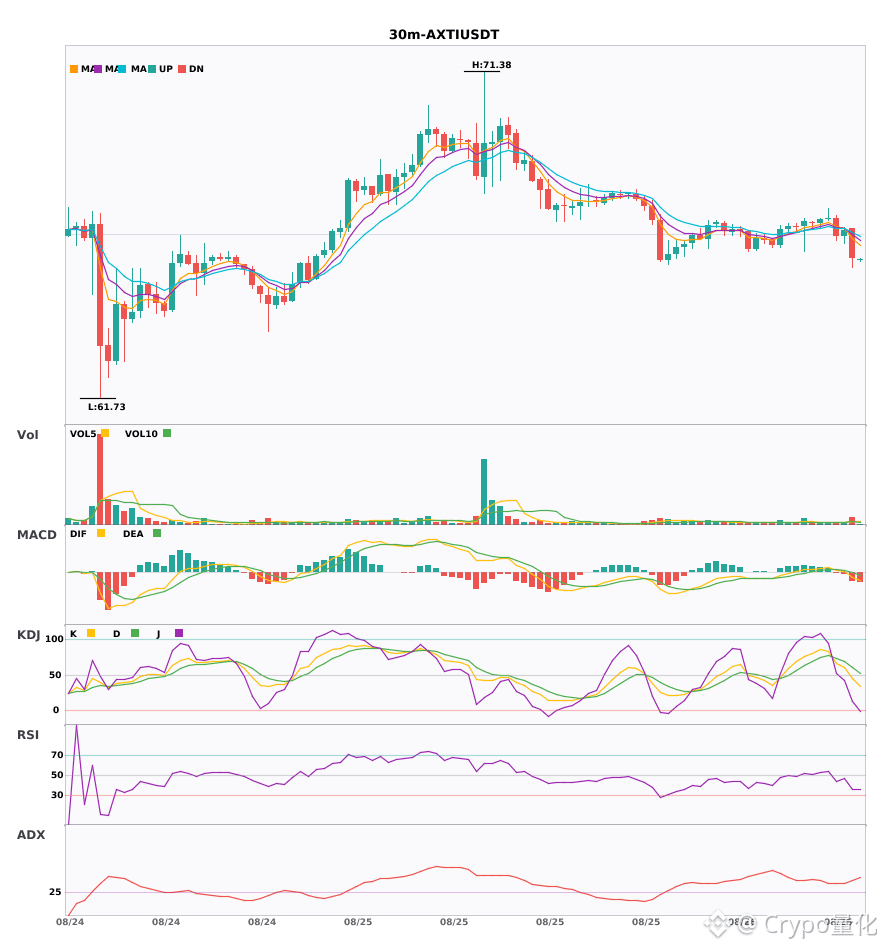Viewport: 885px width, 950px height.
Task: Click the Vol panel label
Action: tap(27, 435)
